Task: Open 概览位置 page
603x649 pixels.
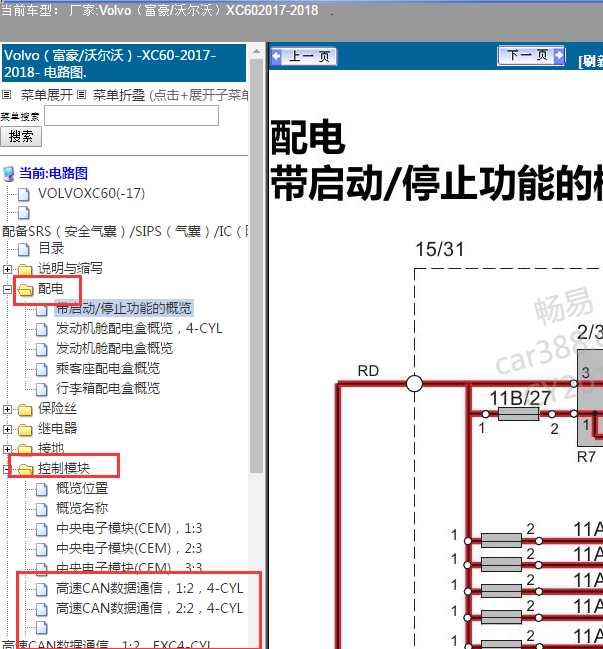Action: [x=82, y=488]
